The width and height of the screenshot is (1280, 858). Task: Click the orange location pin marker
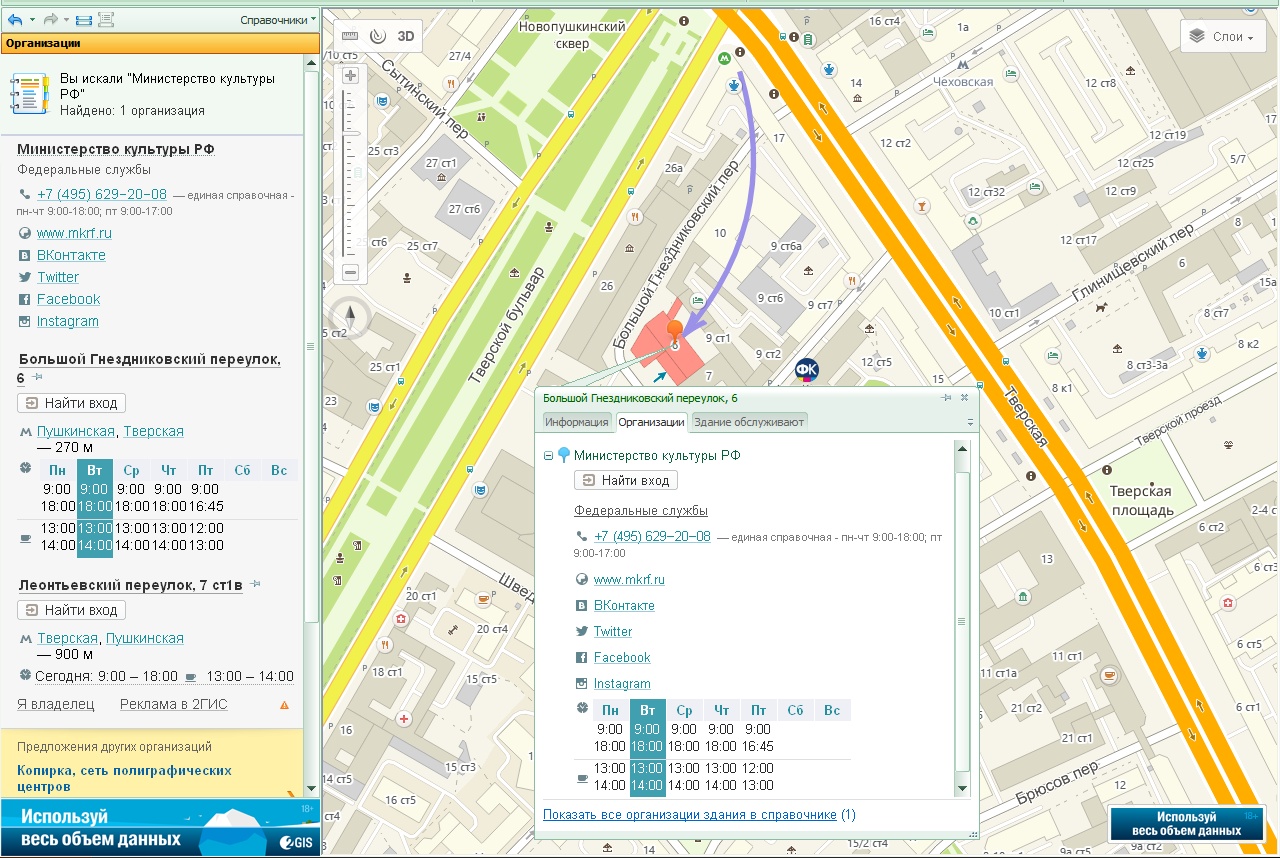click(x=675, y=333)
